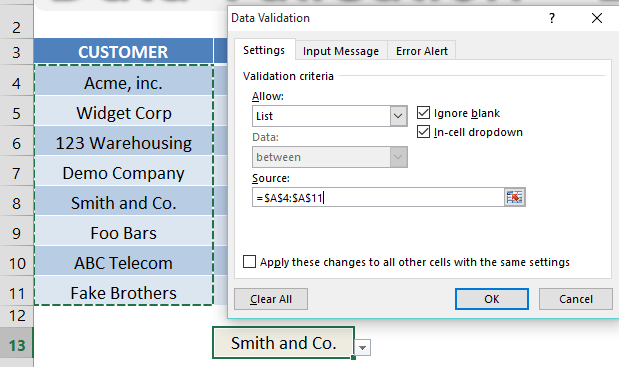Click the Source range selector collapse icon
This screenshot has height=367, width=619.
click(x=514, y=197)
